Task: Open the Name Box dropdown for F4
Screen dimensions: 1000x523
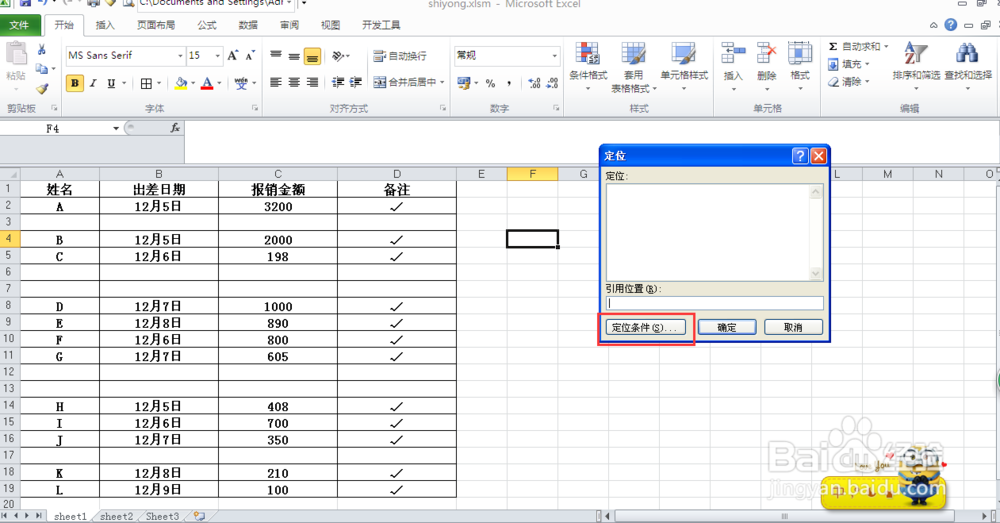Action: coord(115,128)
